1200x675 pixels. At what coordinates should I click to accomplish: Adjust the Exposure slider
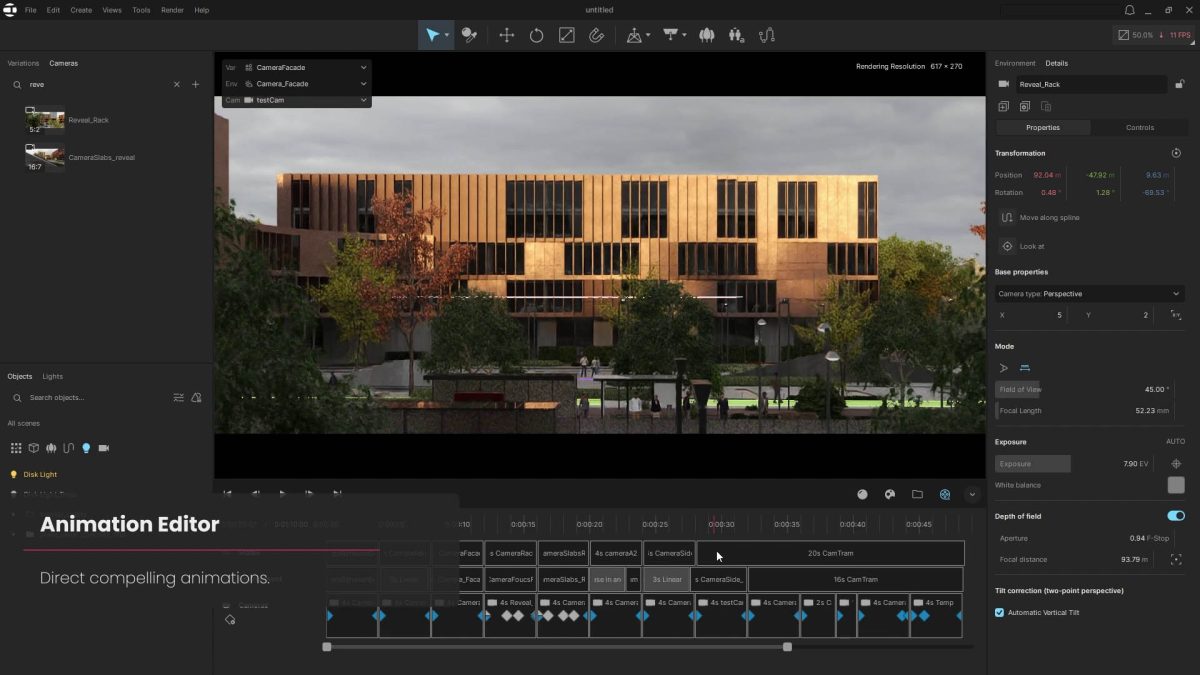coord(1032,463)
